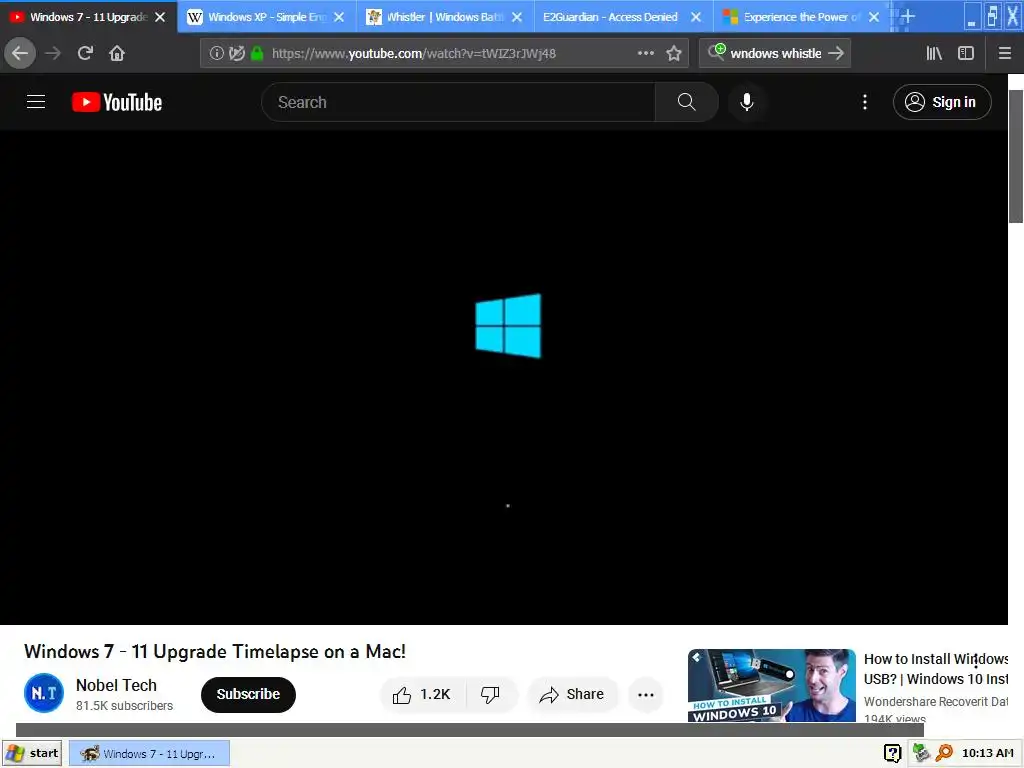This screenshot has height=768, width=1024.
Task: Click the YouTube search magnifier button
Action: [686, 102]
